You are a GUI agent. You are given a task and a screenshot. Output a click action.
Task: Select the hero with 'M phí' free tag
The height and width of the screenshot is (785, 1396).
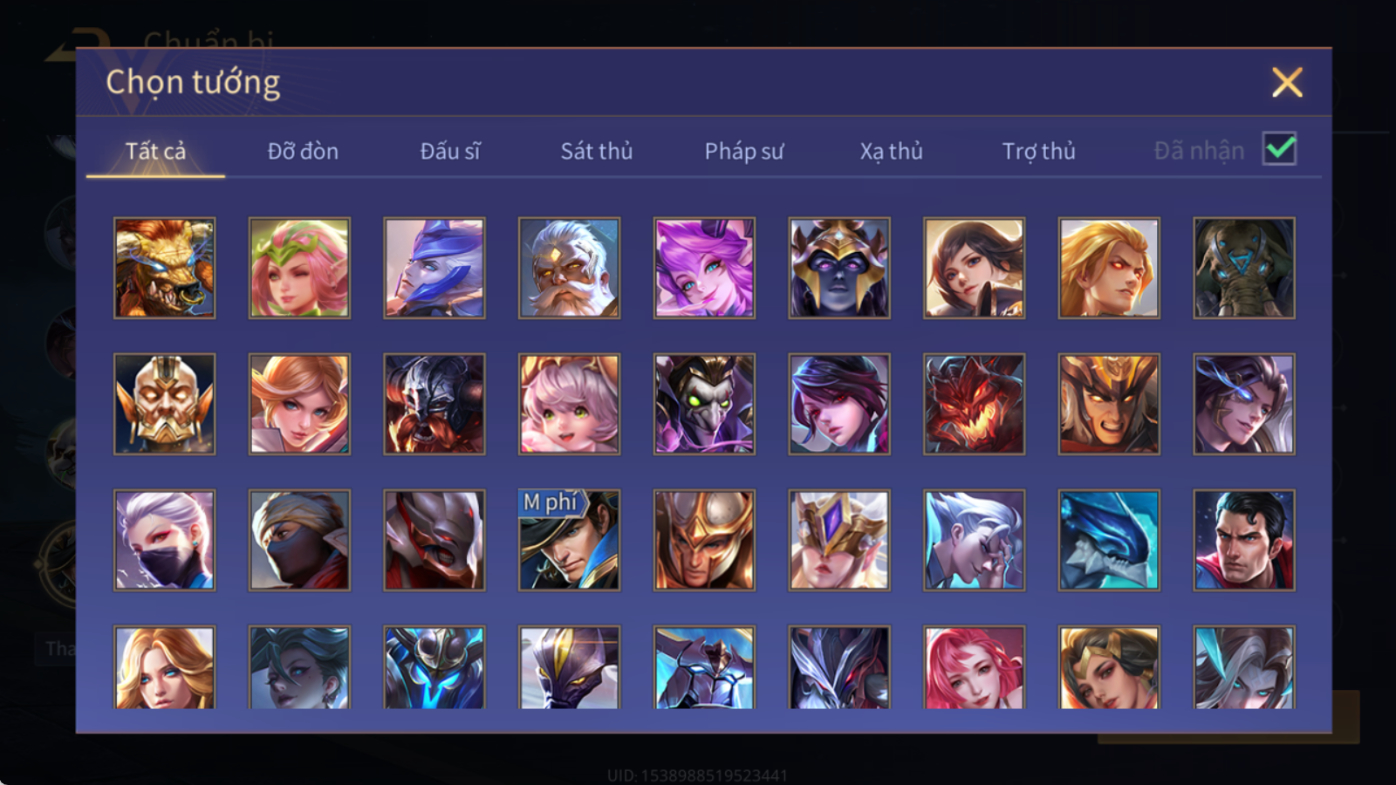tap(569, 540)
